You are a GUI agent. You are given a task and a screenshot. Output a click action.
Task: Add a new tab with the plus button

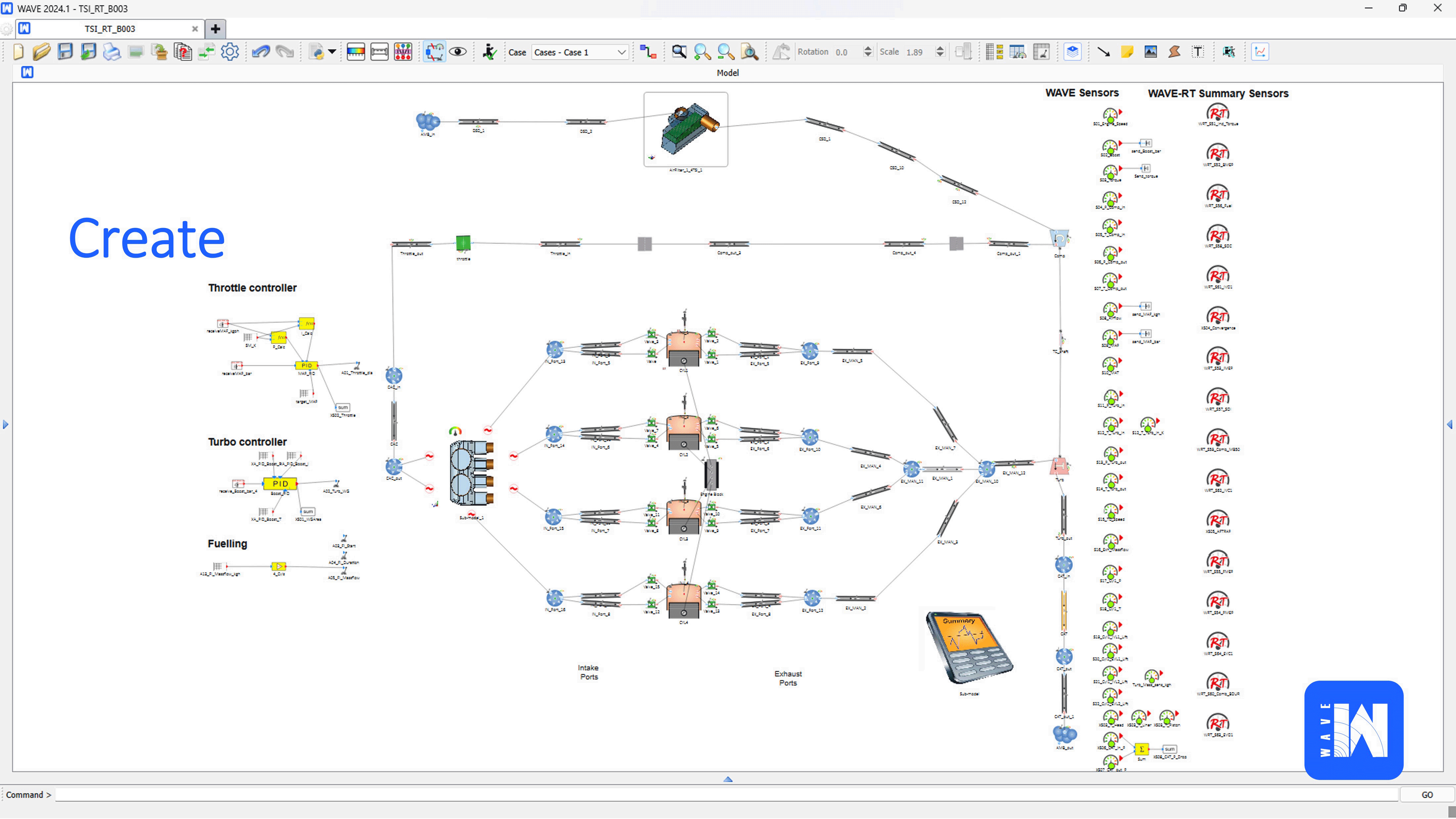click(x=215, y=29)
